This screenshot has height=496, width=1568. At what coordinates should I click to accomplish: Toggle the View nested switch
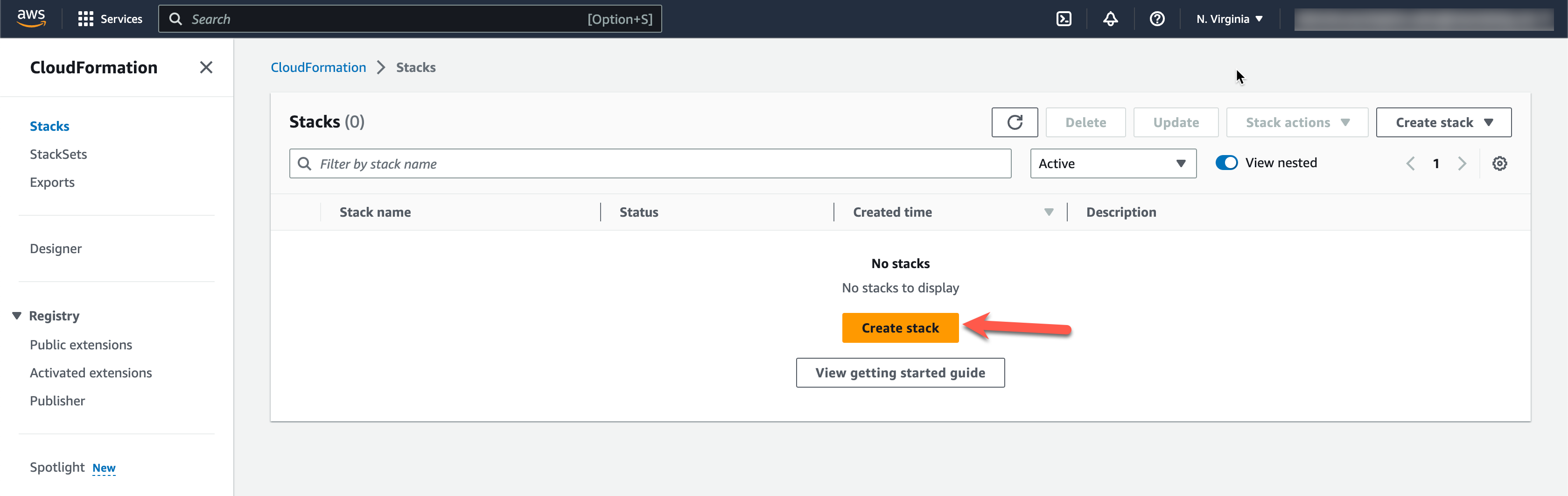click(1226, 163)
